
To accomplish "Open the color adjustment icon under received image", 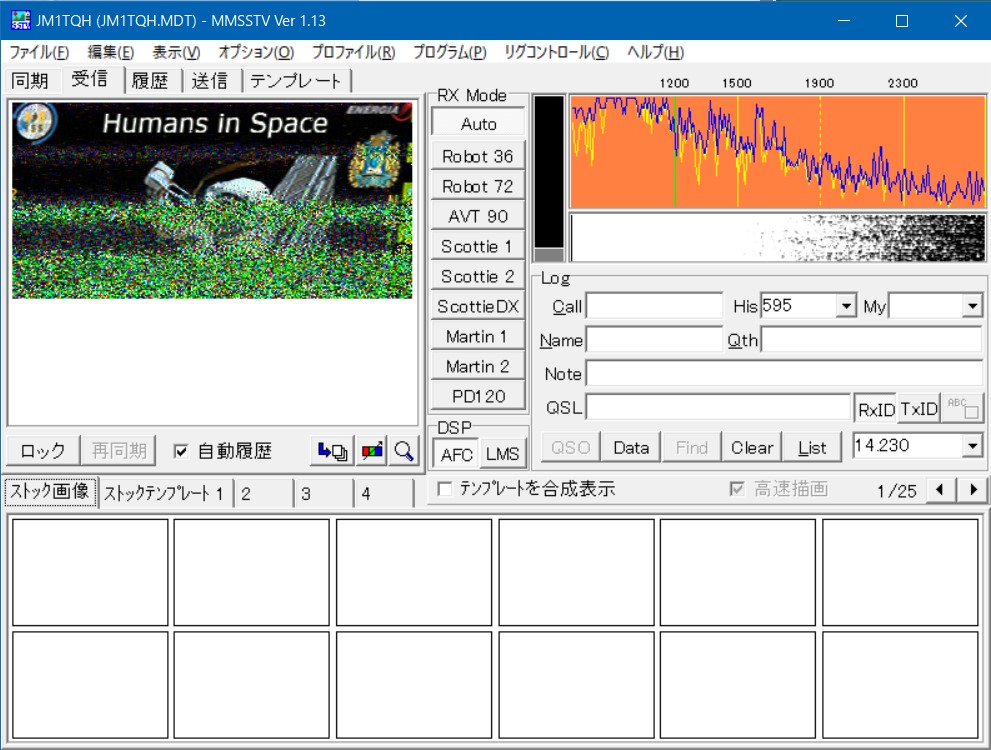I will coord(372,451).
